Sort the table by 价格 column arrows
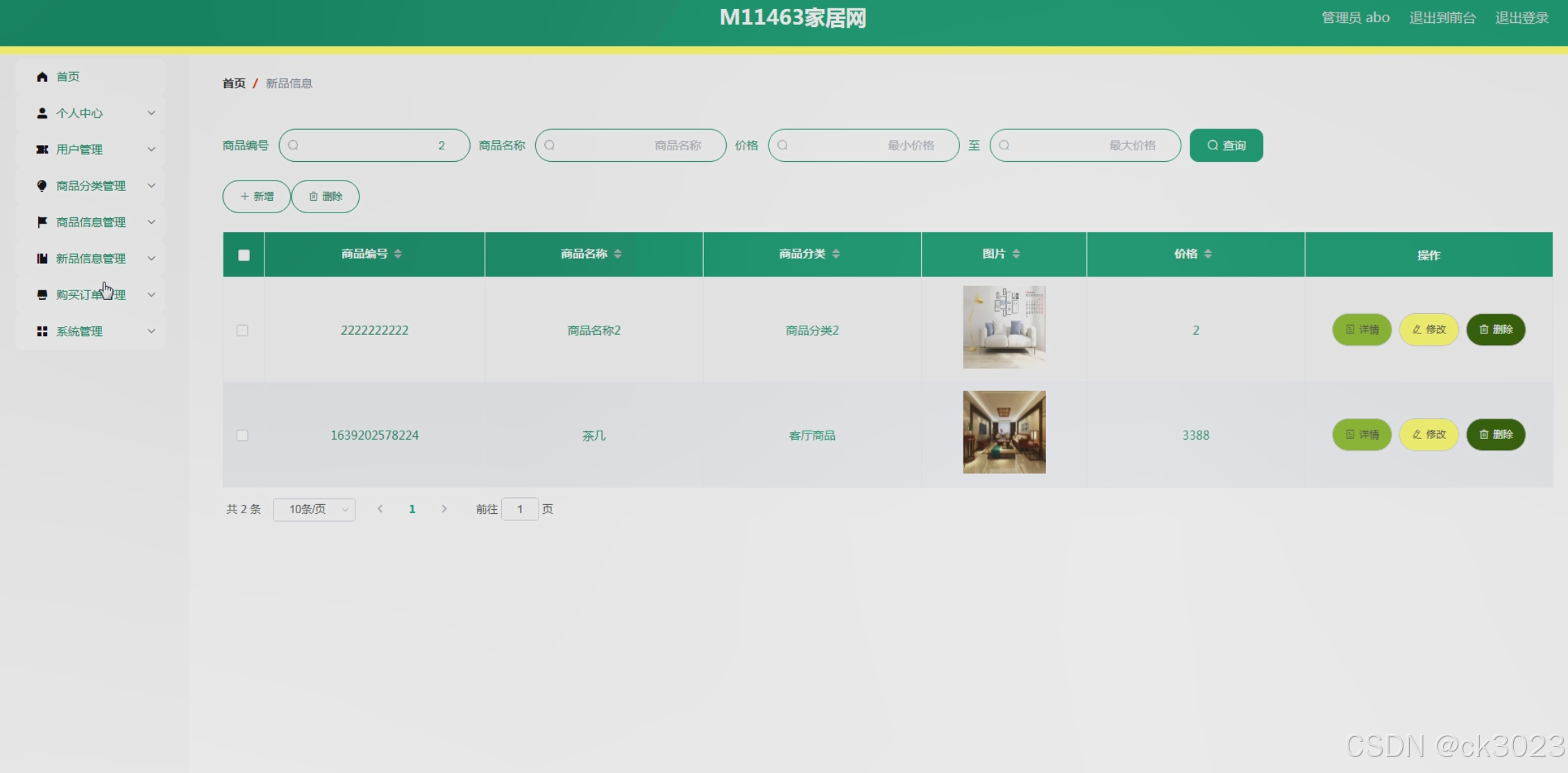1568x773 pixels. tap(1208, 254)
